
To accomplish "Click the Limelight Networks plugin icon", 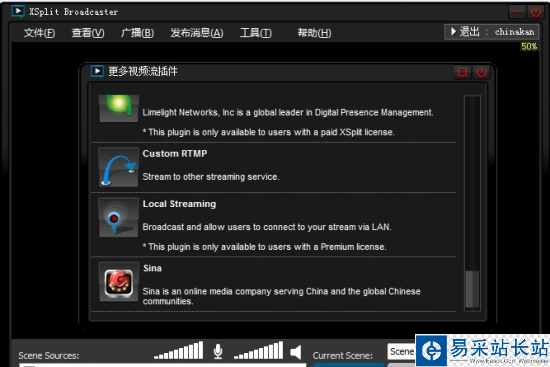I will 119,108.
